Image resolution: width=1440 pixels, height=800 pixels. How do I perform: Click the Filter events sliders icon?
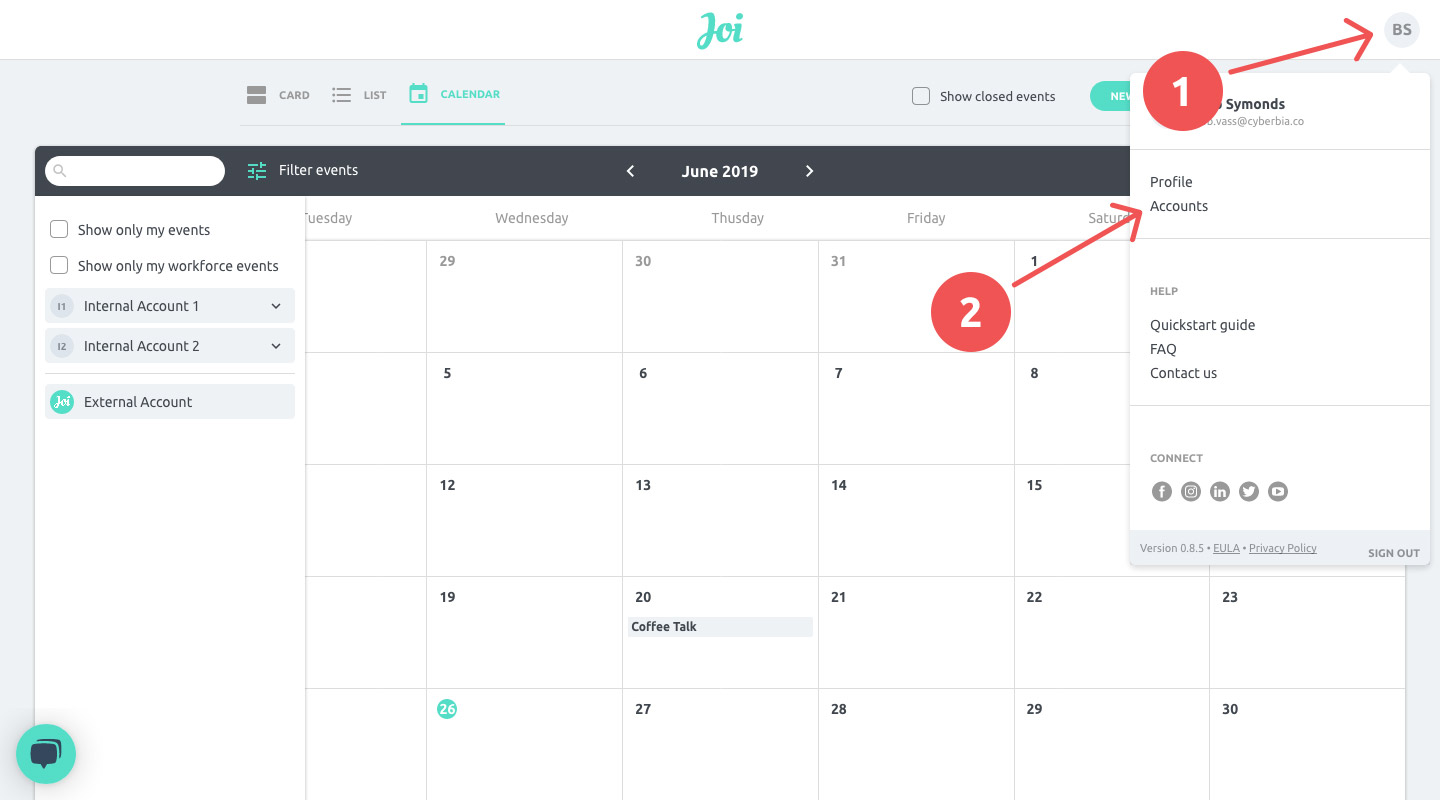click(257, 170)
